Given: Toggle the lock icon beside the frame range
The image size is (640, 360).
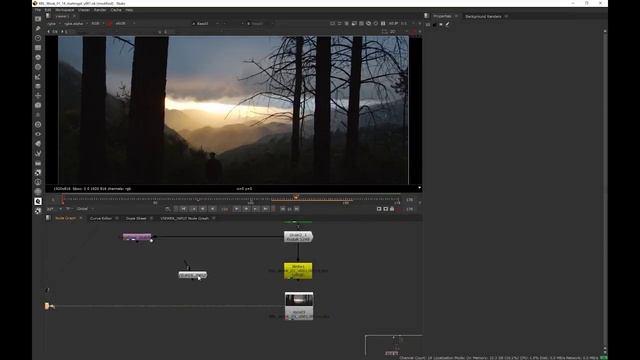Looking at the screenshot, I should [392, 209].
